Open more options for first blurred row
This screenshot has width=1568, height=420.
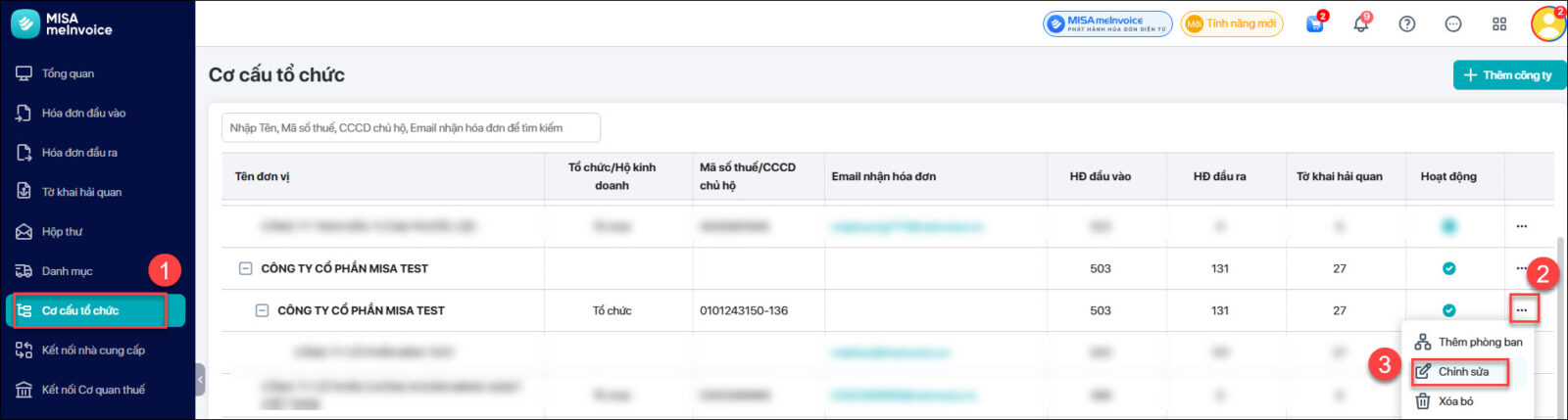point(1521,226)
